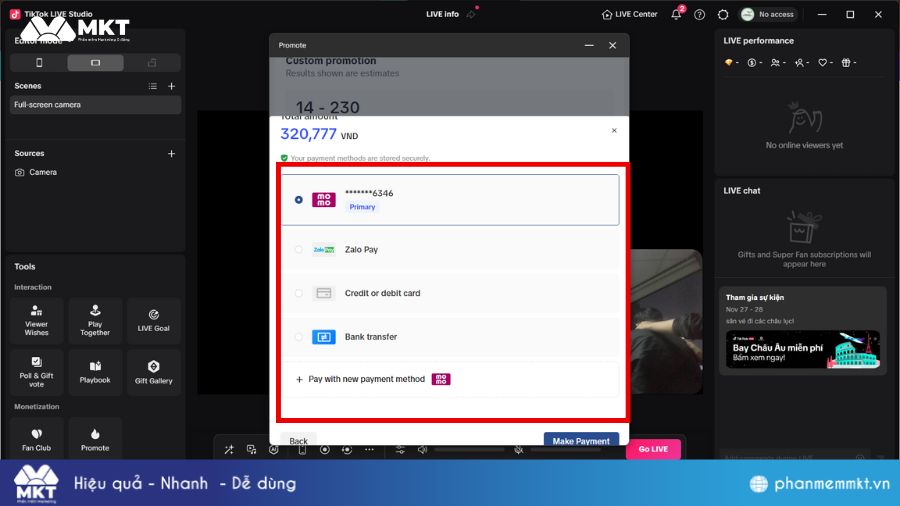
Task: Open LIVE Center
Action: 629,14
